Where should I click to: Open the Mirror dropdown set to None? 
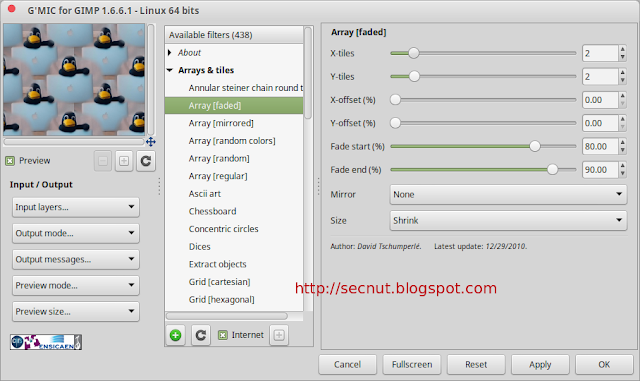(x=508, y=194)
